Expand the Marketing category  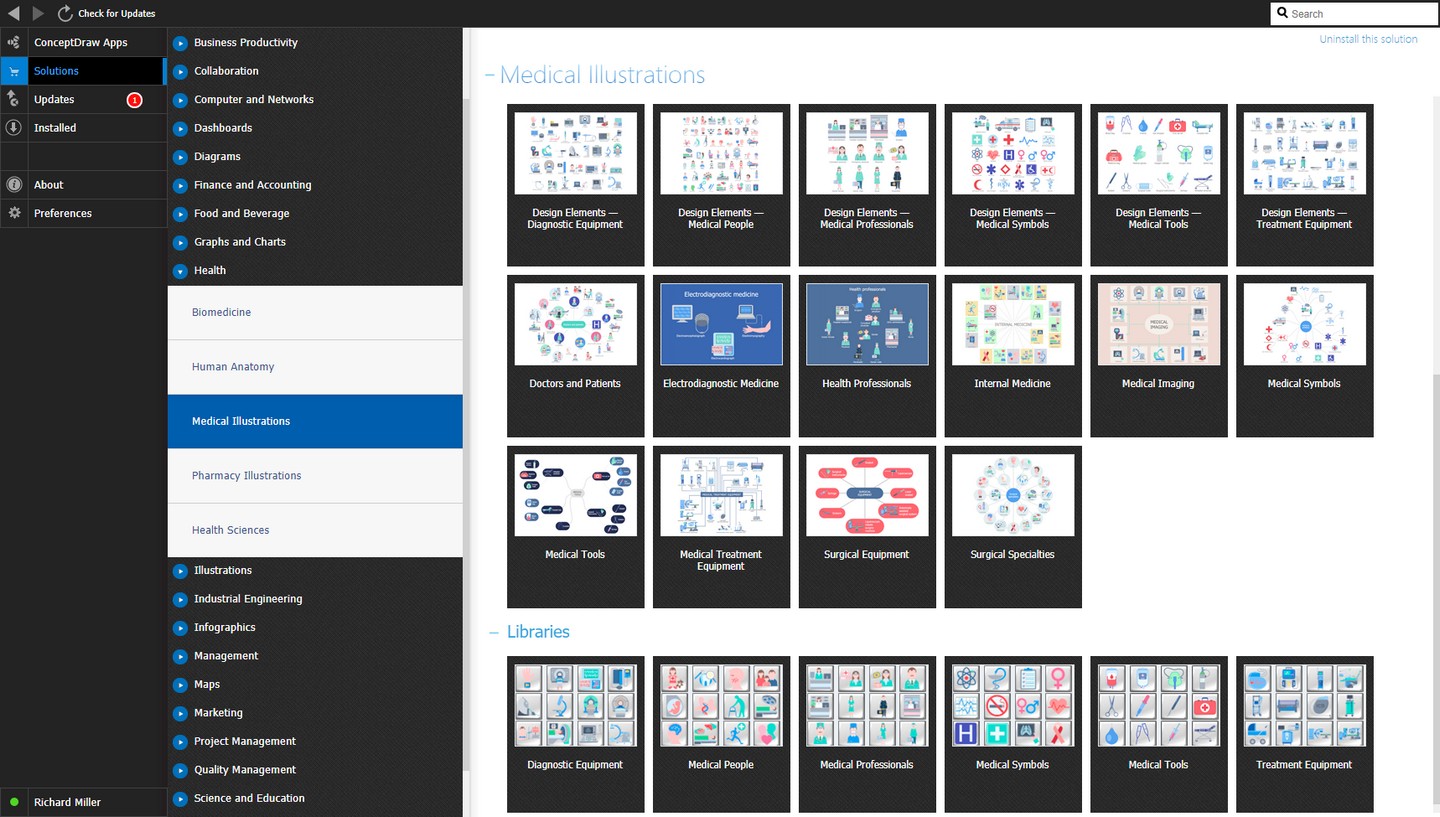coord(180,714)
